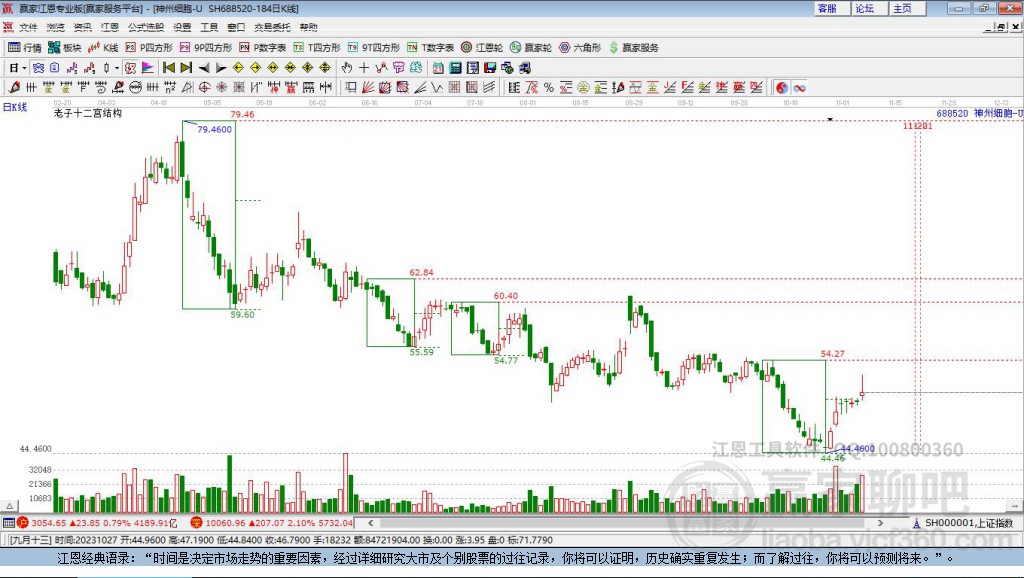Select the n² vertical lines tool
Screen dimensions: 1024x578
coord(170,87)
